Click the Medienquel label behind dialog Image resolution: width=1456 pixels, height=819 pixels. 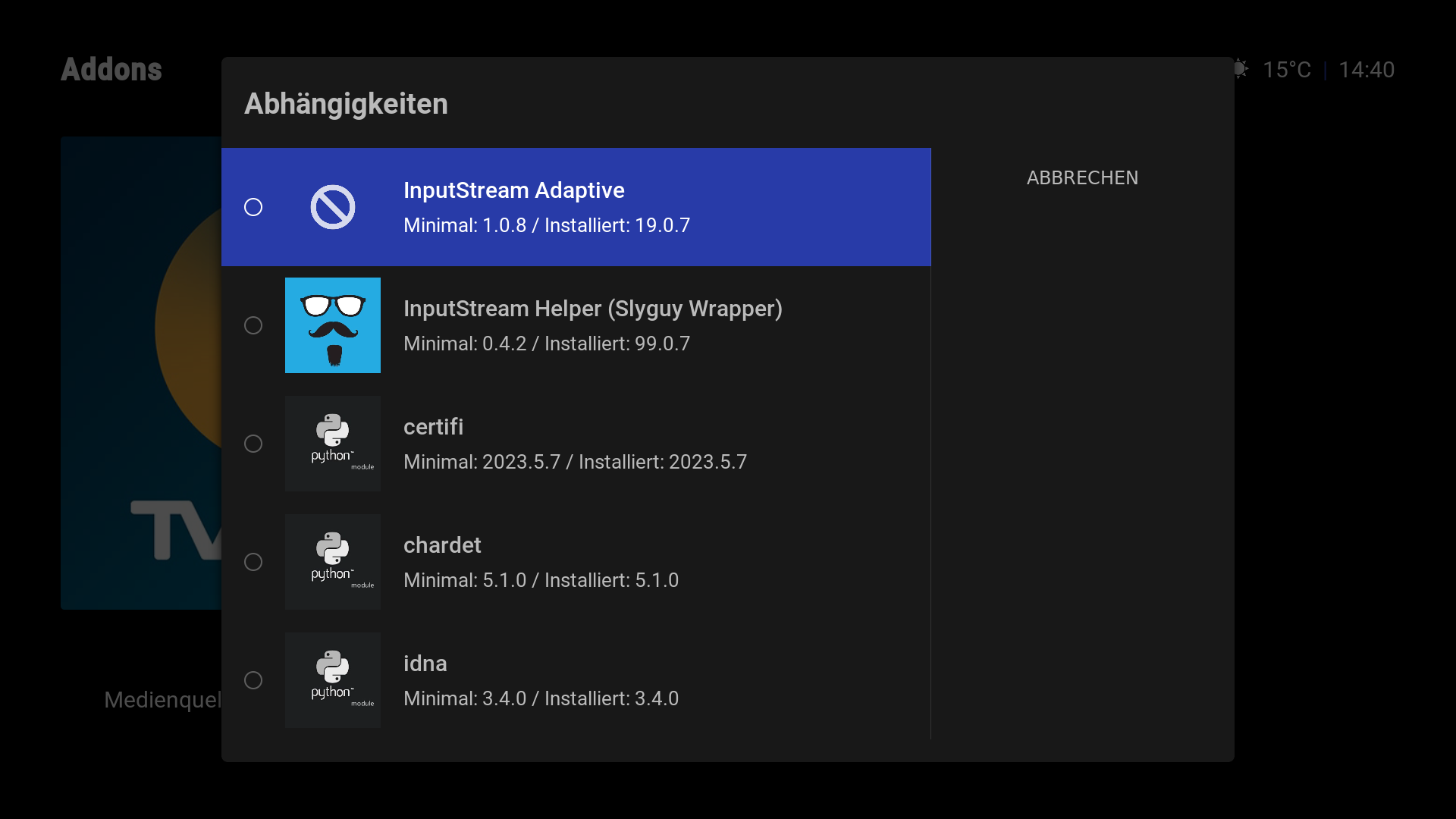click(162, 700)
